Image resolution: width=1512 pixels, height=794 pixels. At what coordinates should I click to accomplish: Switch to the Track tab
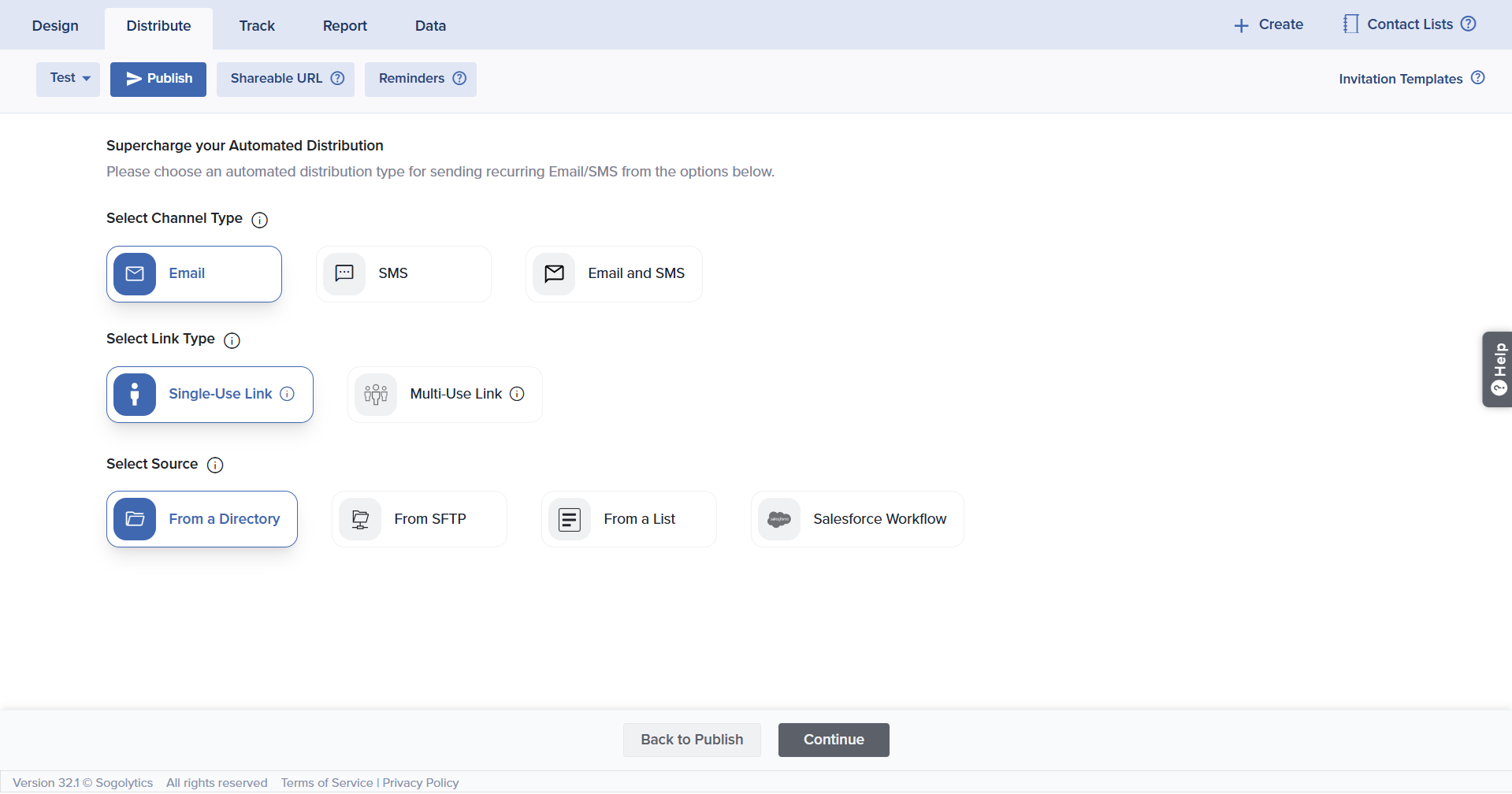pos(257,26)
